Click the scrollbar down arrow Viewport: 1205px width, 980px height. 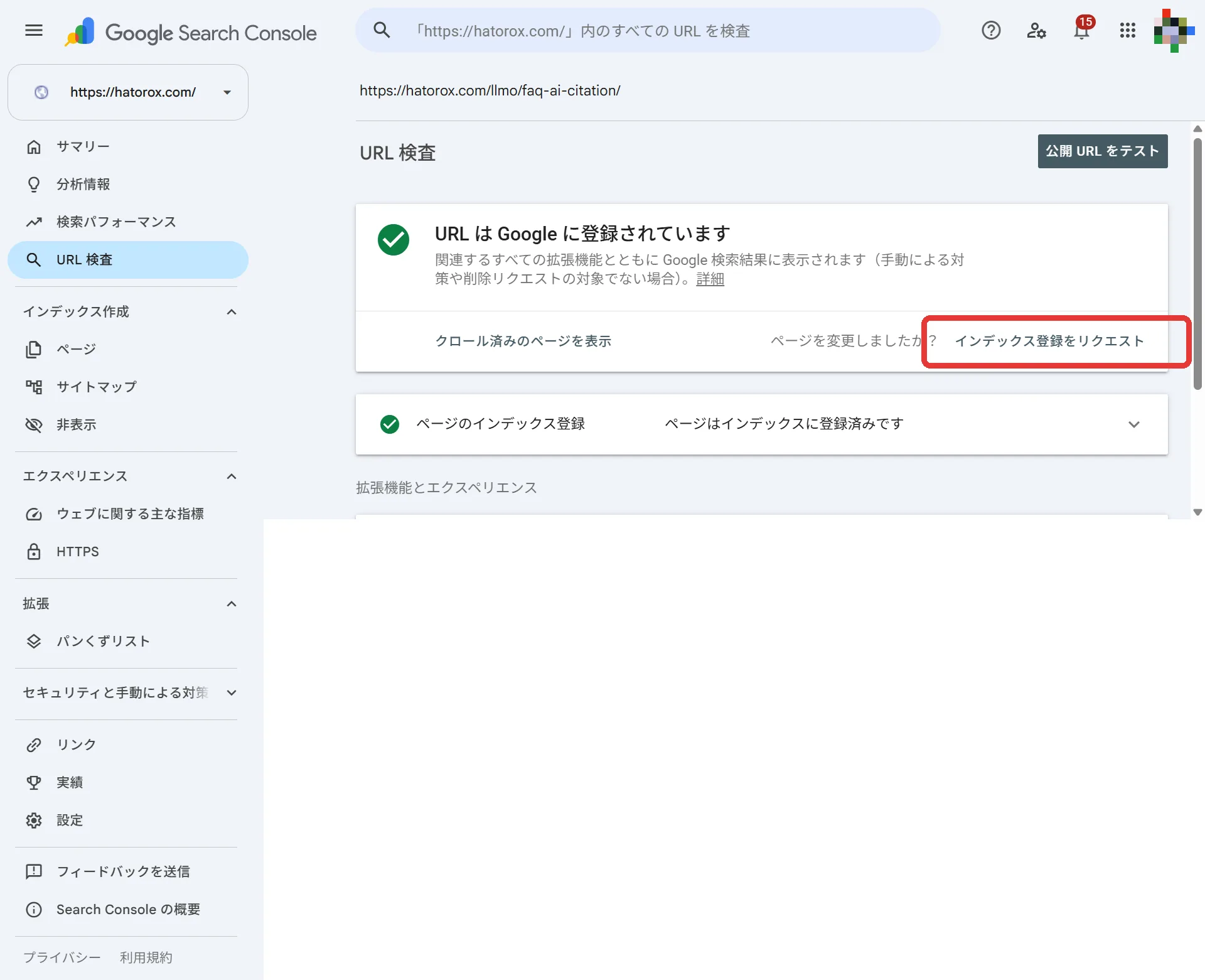coord(1197,512)
